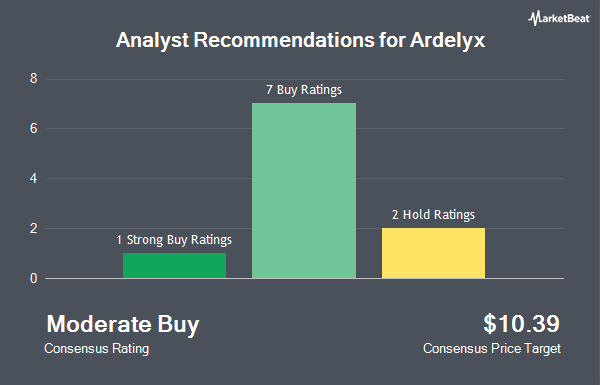Click the '1 Strong Buy Ratings' label
Image resolution: width=600 pixels, height=385 pixels.
click(x=174, y=240)
